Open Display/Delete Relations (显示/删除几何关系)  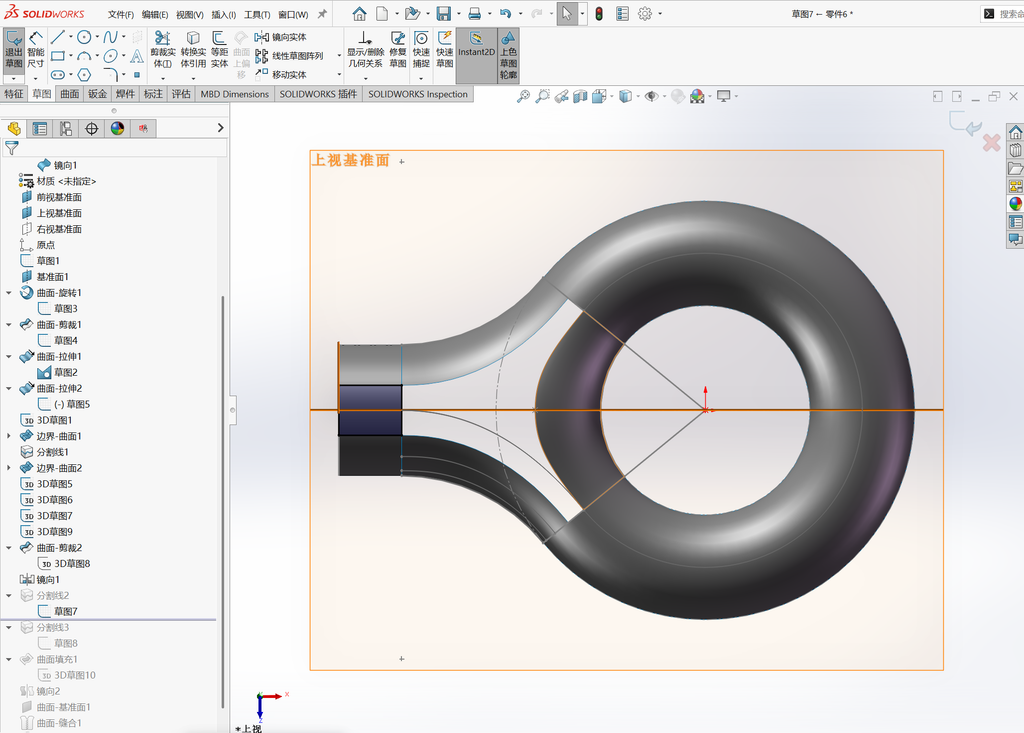365,50
